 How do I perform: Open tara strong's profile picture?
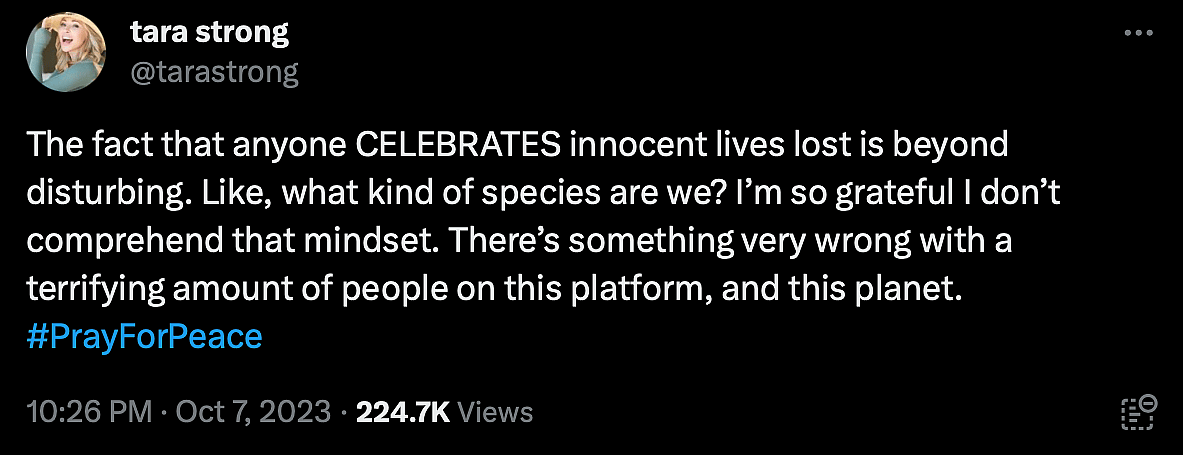(63, 53)
